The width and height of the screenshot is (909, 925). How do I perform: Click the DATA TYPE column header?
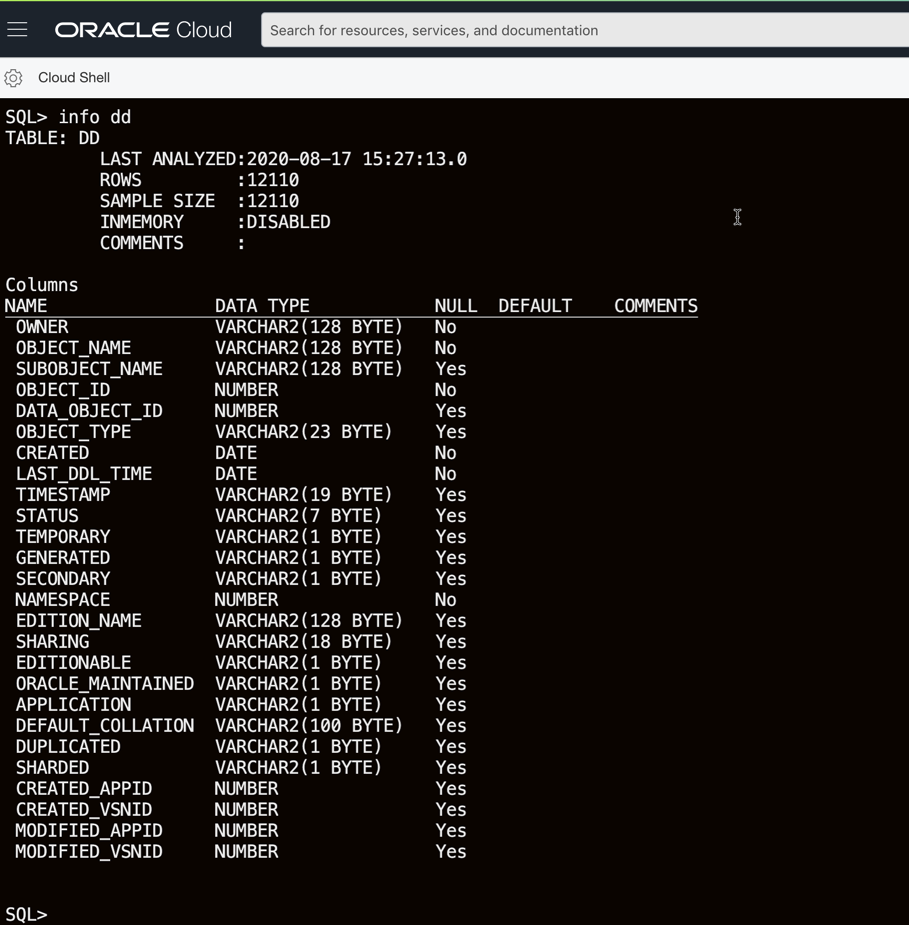tap(262, 306)
